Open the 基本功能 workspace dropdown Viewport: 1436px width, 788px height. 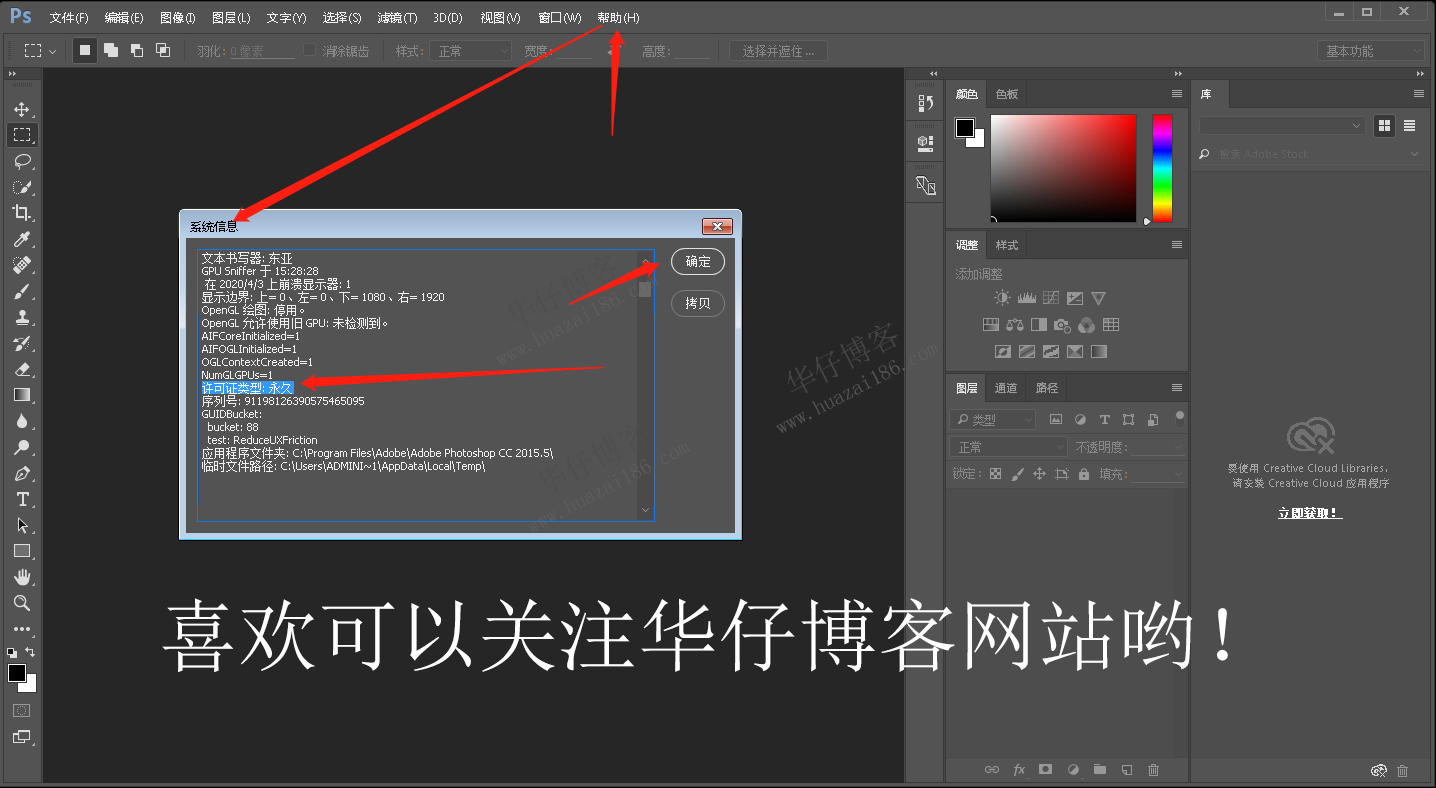pos(1370,51)
